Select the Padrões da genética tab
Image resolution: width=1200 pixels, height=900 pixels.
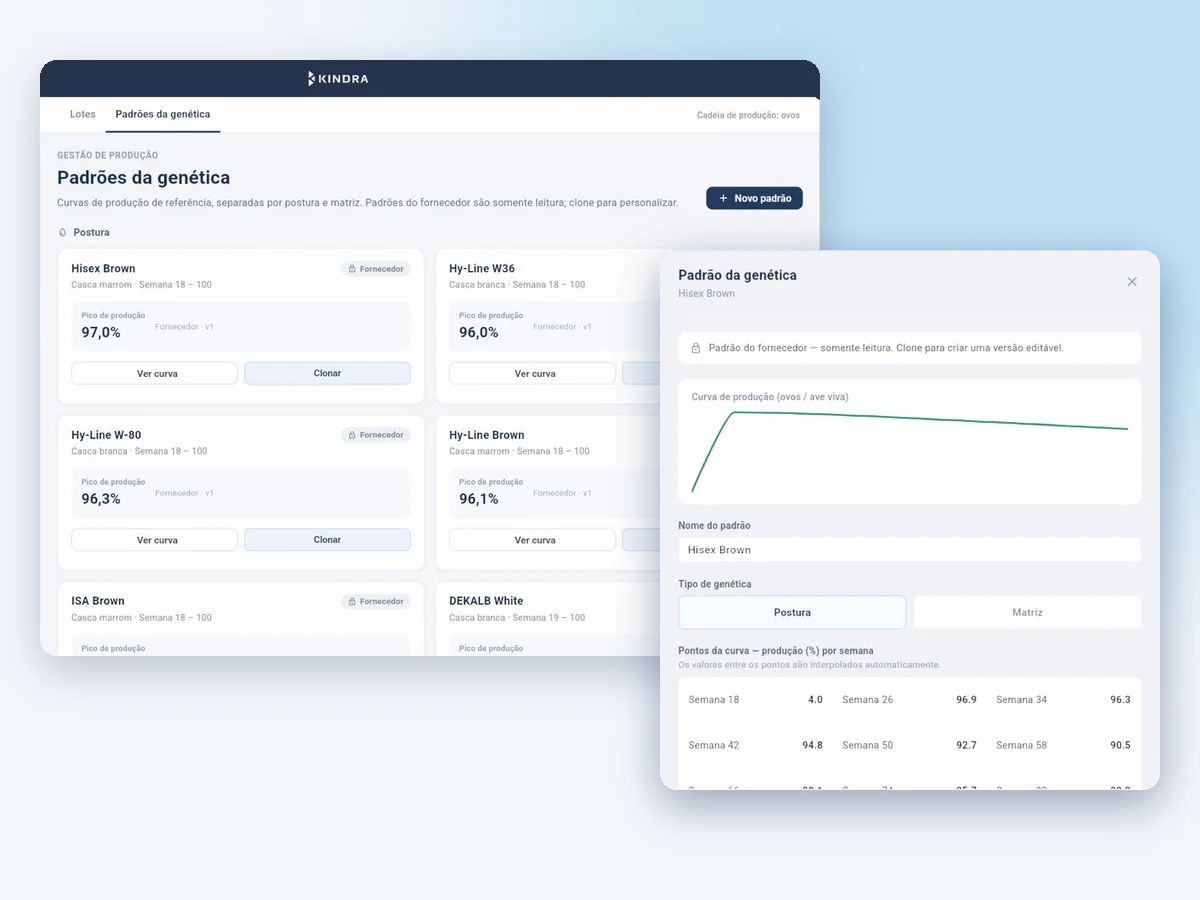click(x=163, y=114)
